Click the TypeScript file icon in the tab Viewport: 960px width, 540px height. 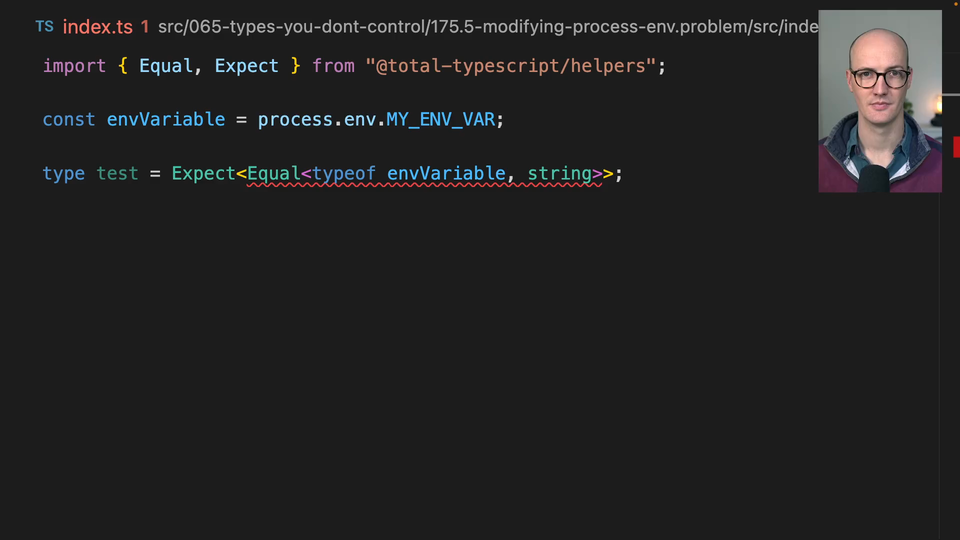click(x=44, y=27)
